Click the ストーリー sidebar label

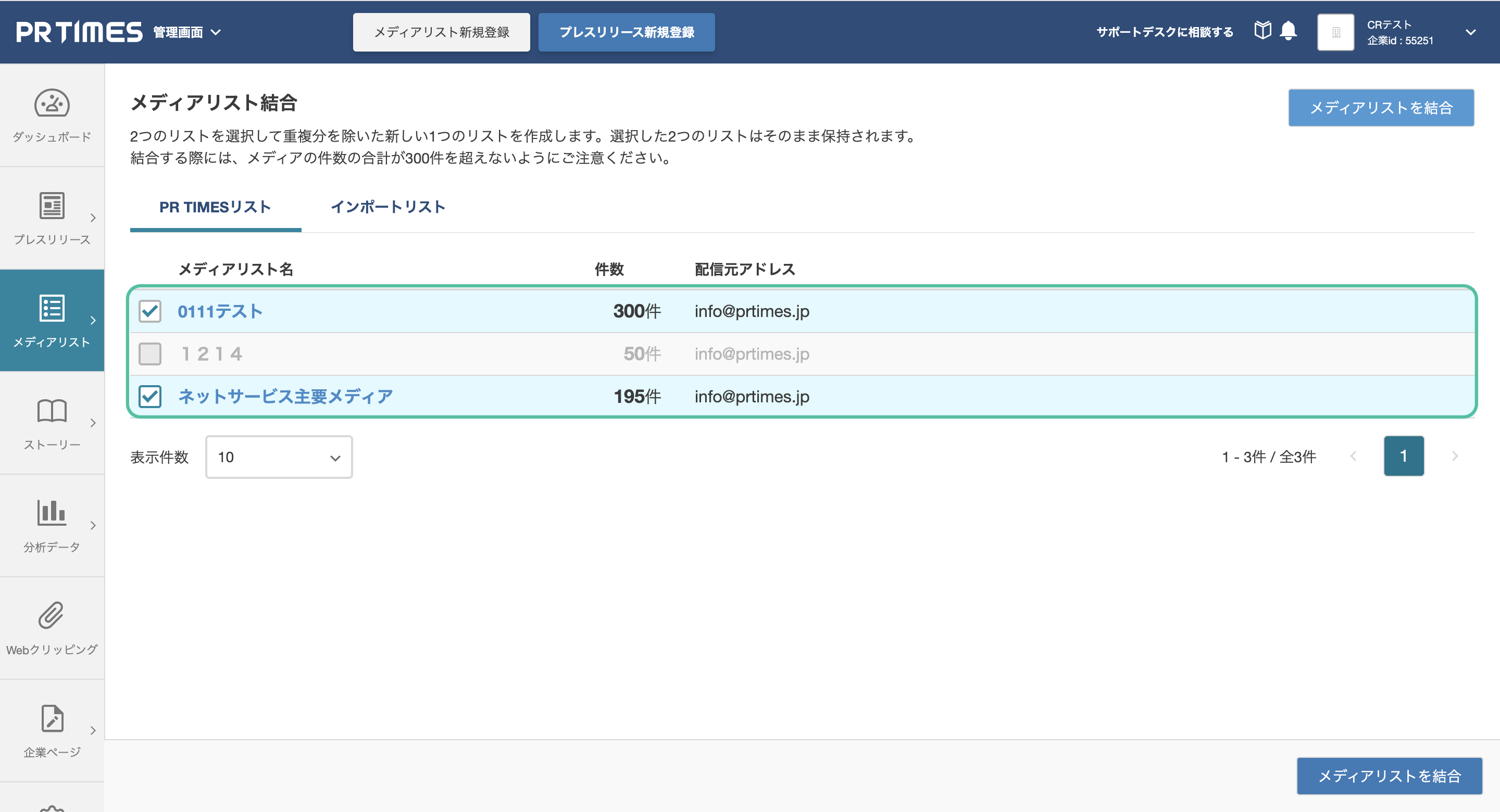(x=52, y=445)
